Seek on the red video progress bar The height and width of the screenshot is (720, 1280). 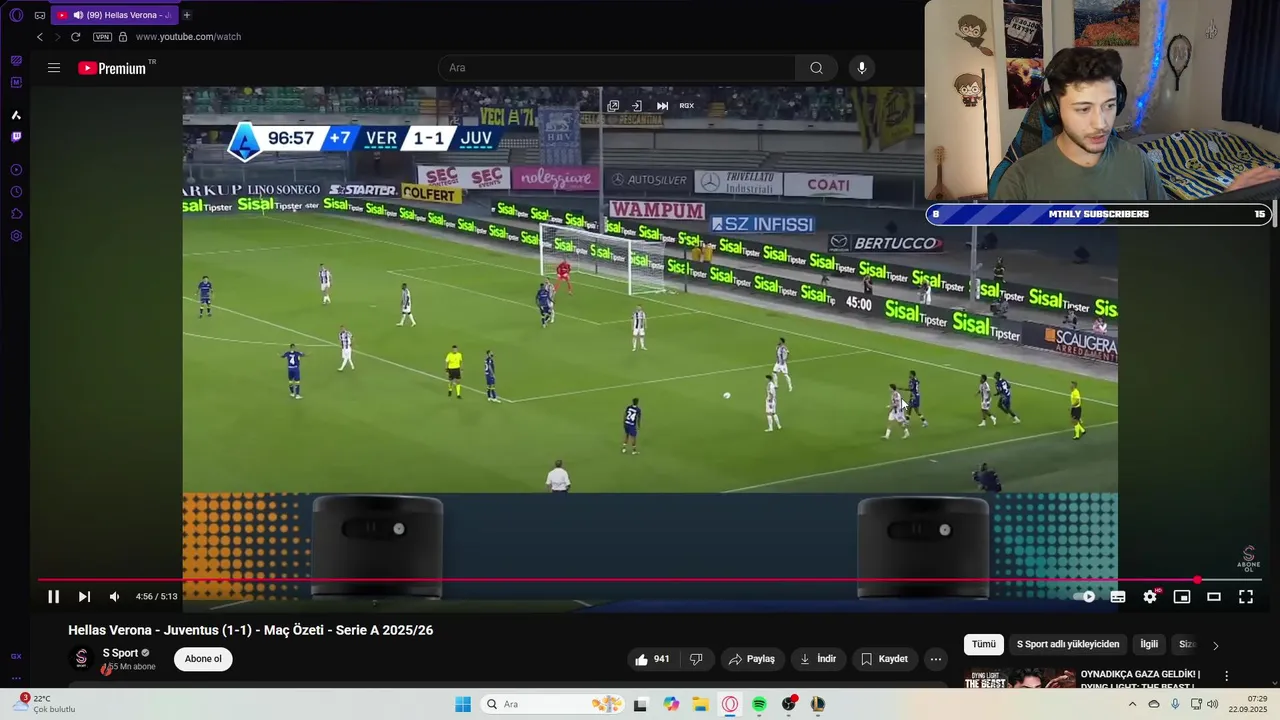coord(649,580)
